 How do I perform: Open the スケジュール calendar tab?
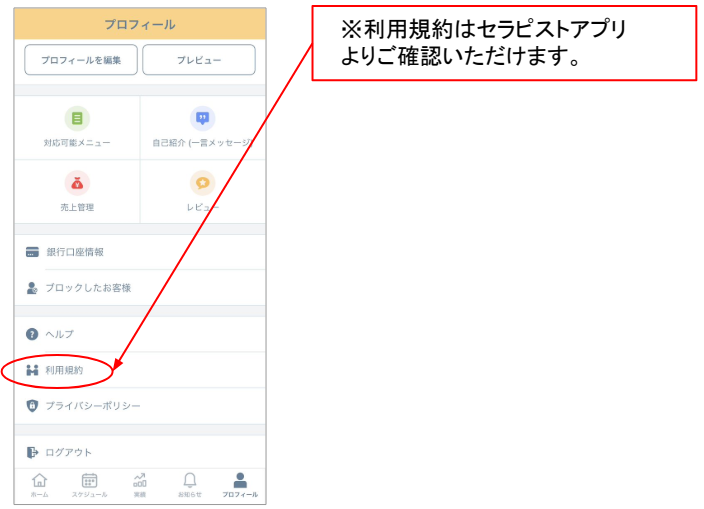(89, 485)
